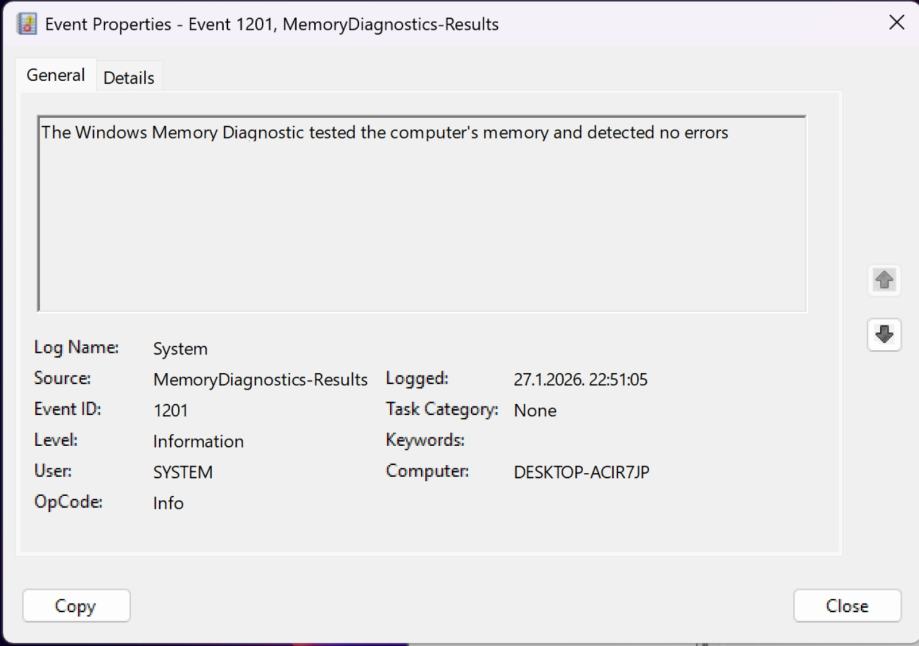Click the Logged date 27.1.2026. 22:51:05
The width and height of the screenshot is (919, 646).
point(580,380)
